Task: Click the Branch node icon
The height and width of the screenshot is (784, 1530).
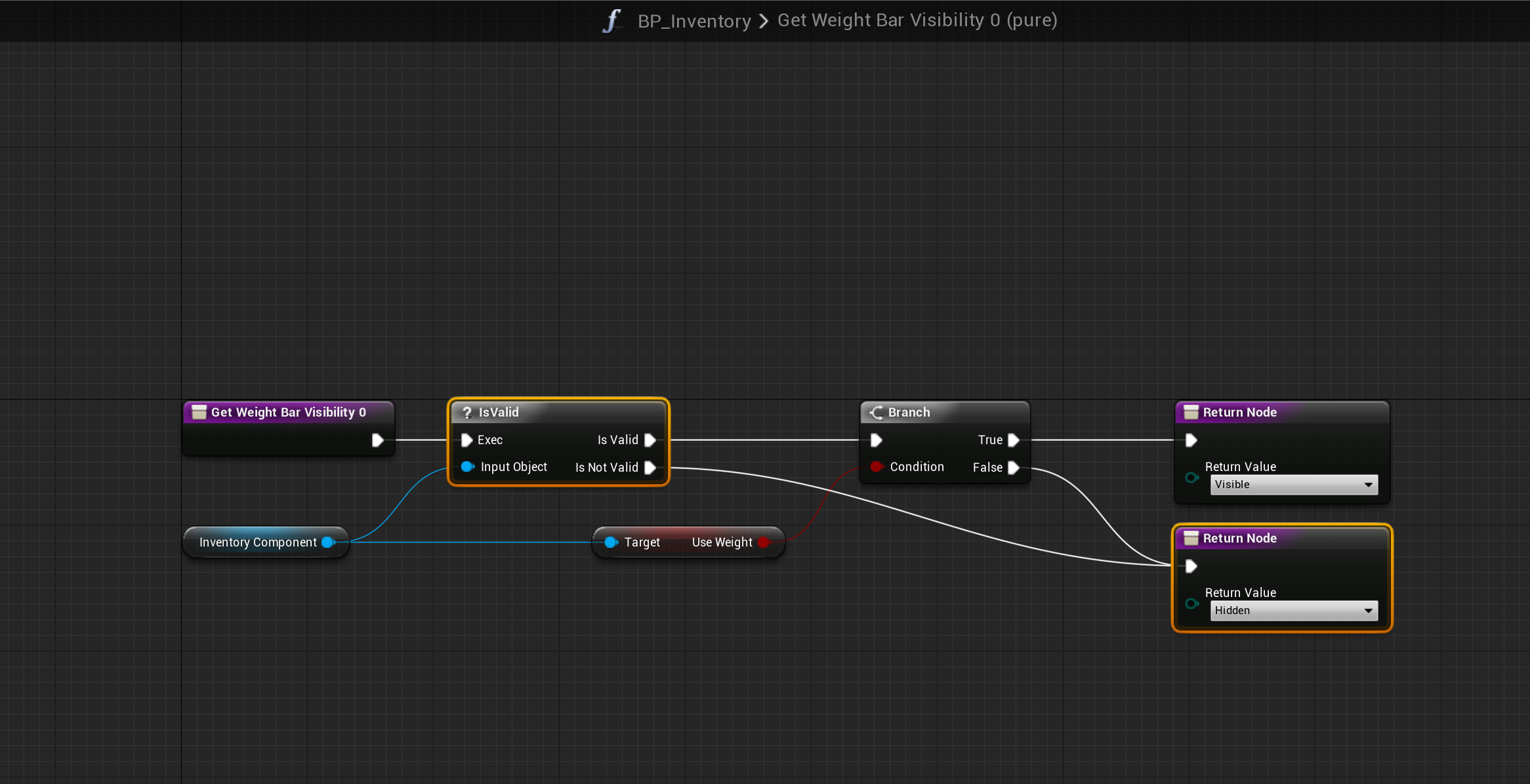Action: click(877, 413)
